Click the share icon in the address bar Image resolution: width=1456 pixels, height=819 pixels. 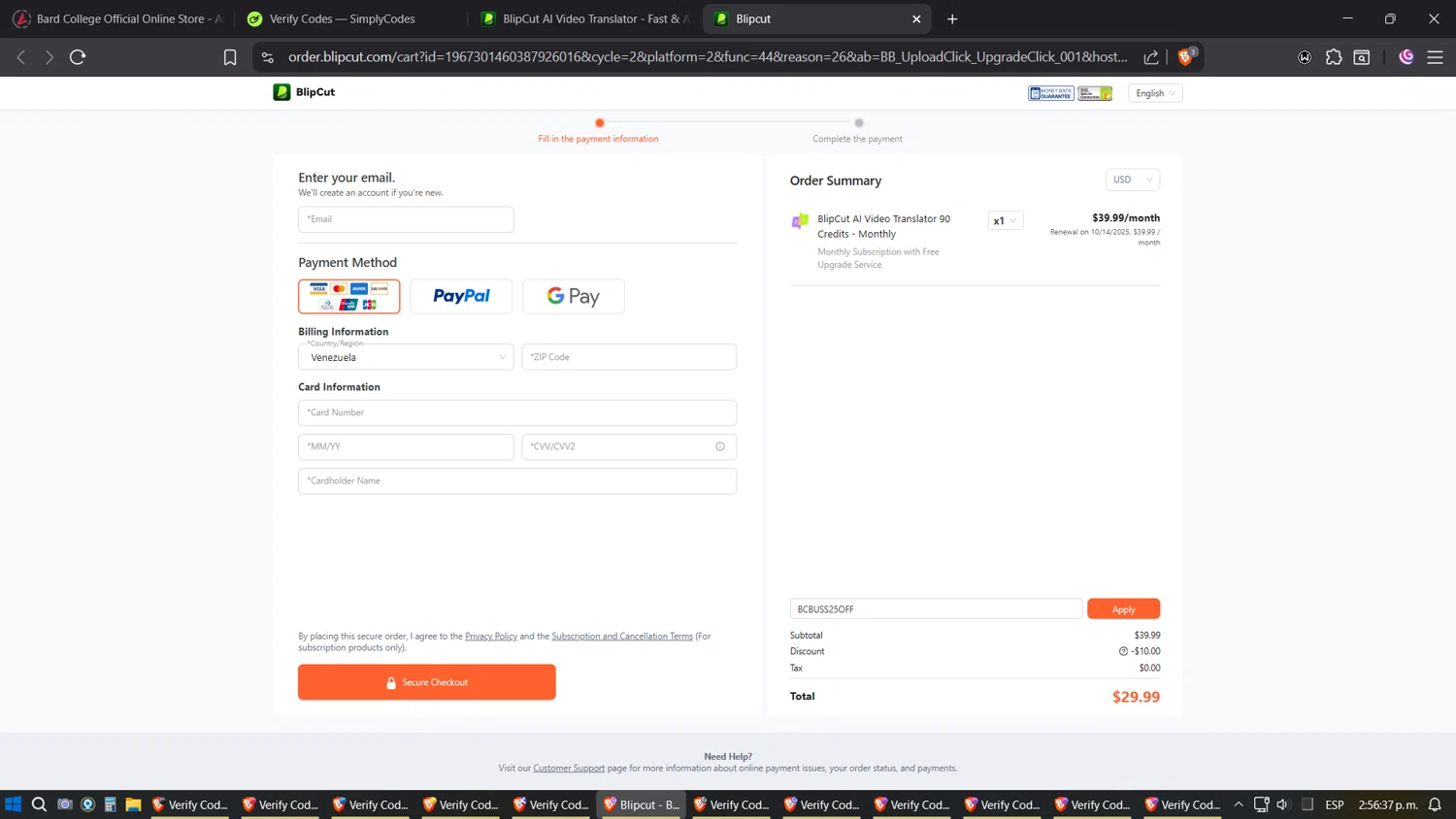[1151, 57]
